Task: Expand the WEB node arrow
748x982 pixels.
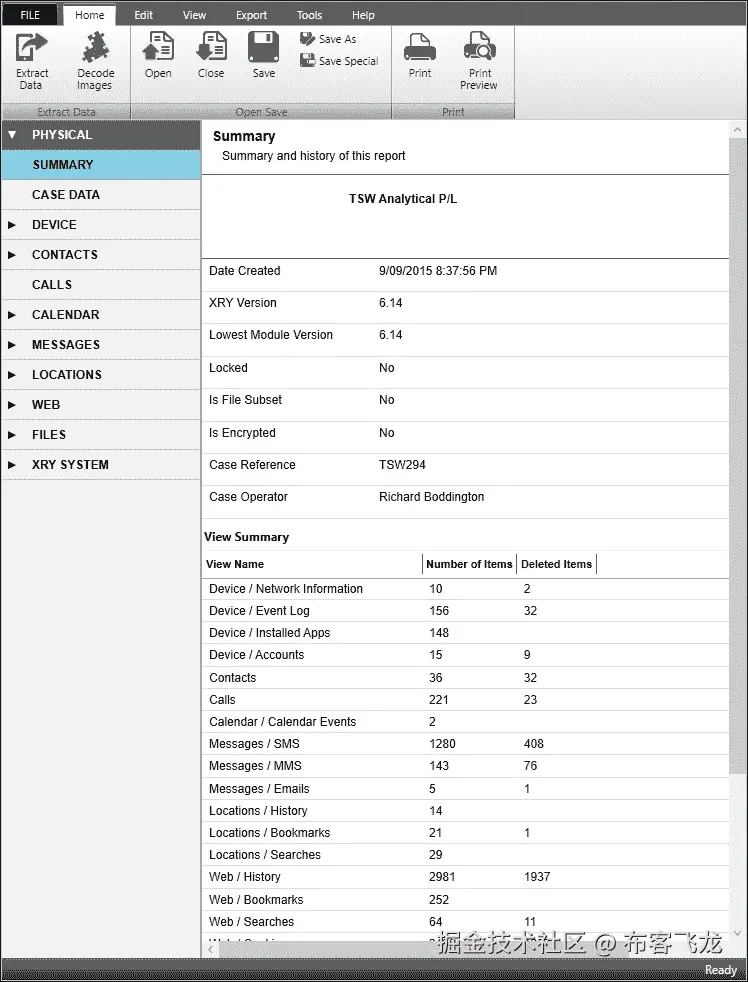Action: point(12,405)
